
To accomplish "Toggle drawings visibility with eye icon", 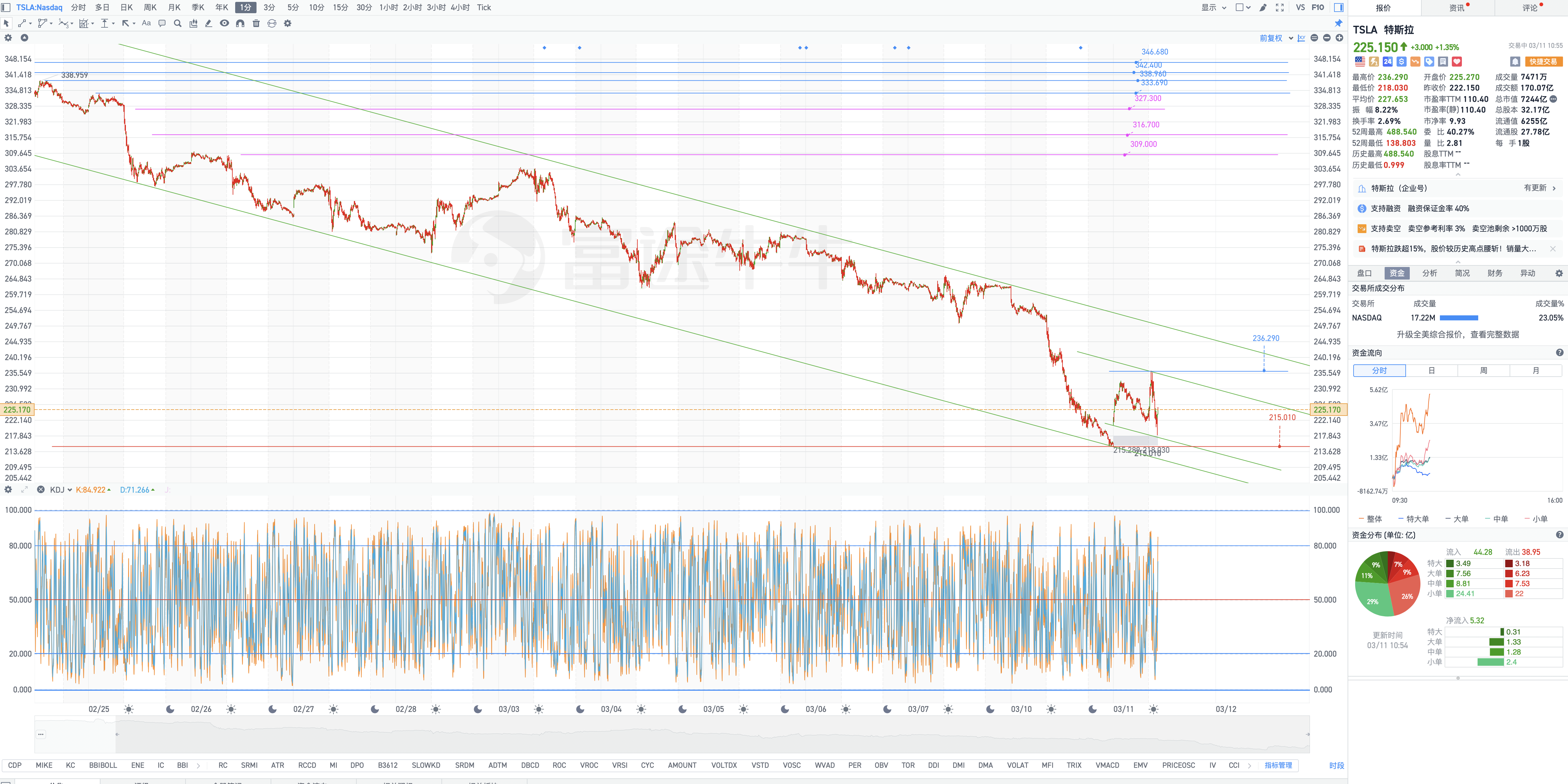I will [224, 23].
